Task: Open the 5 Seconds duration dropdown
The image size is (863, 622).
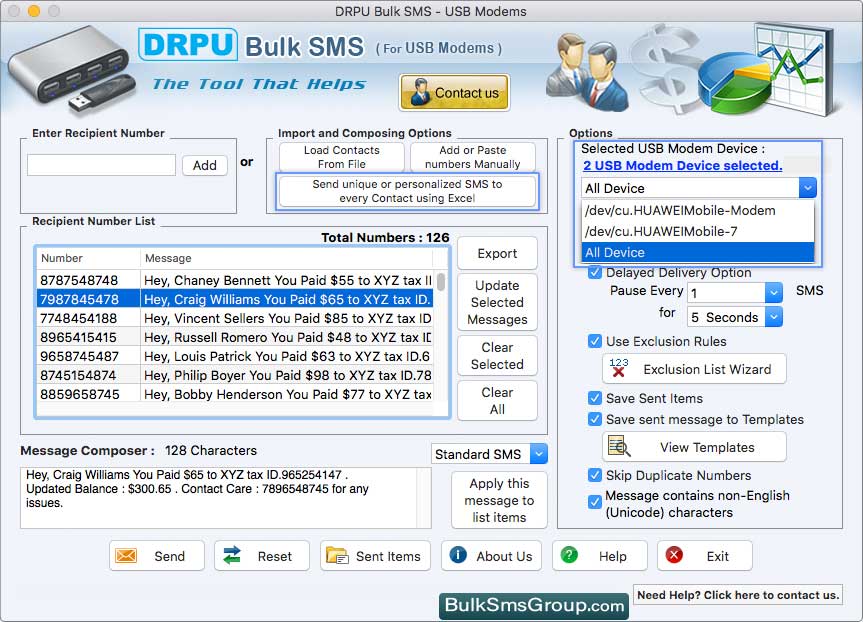Action: pos(773,317)
